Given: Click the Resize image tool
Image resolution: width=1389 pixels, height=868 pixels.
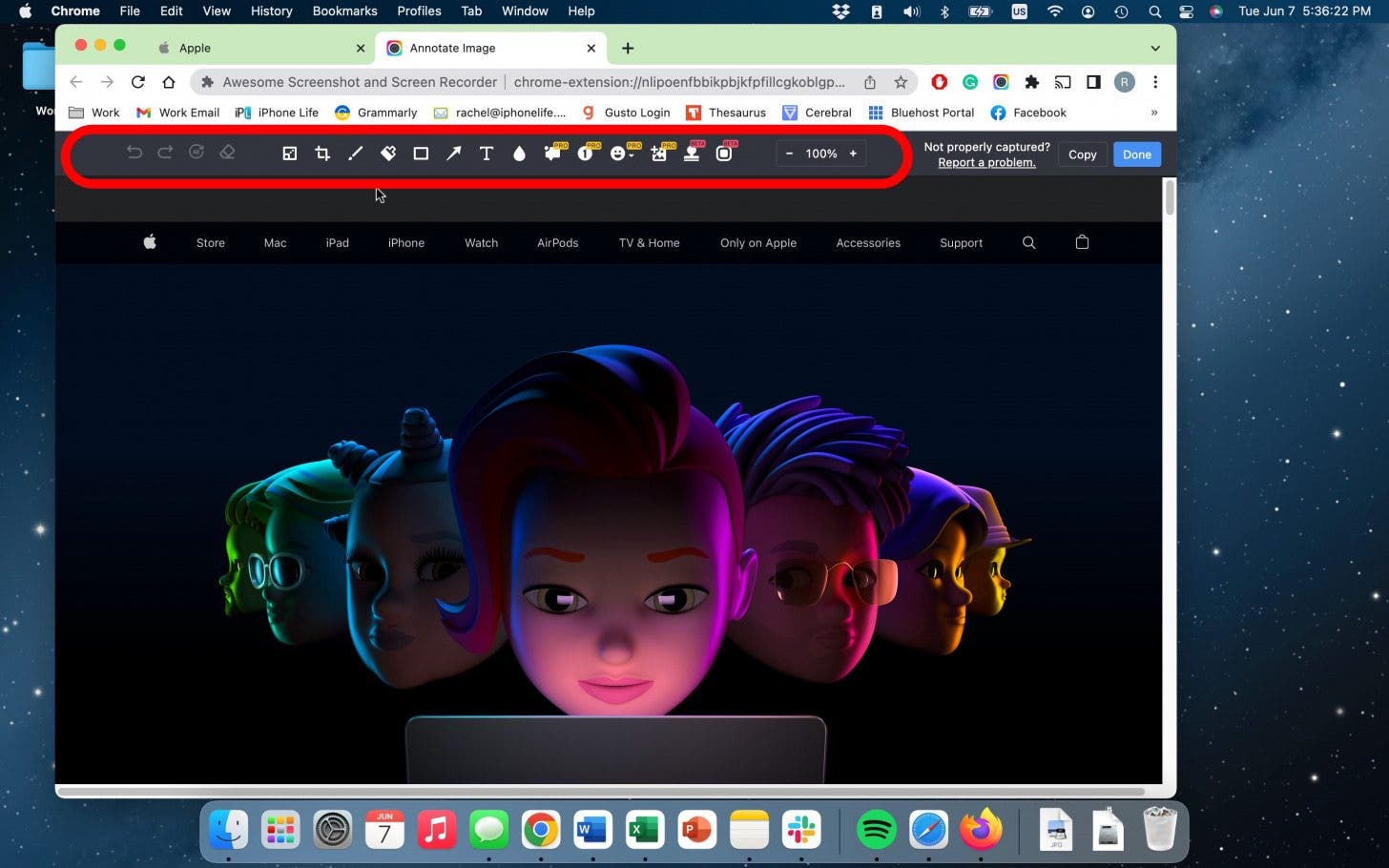Looking at the screenshot, I should (290, 154).
